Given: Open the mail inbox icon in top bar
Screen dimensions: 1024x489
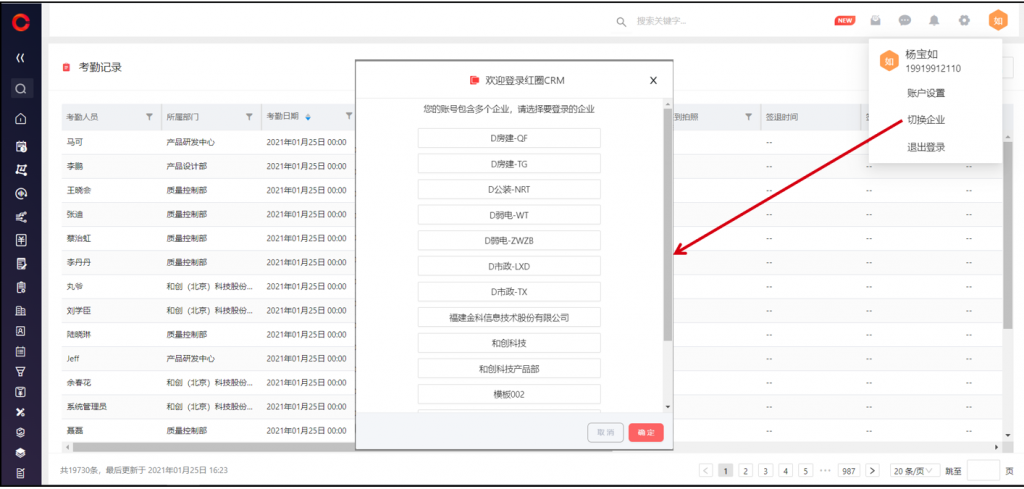Looking at the screenshot, I should 875,20.
